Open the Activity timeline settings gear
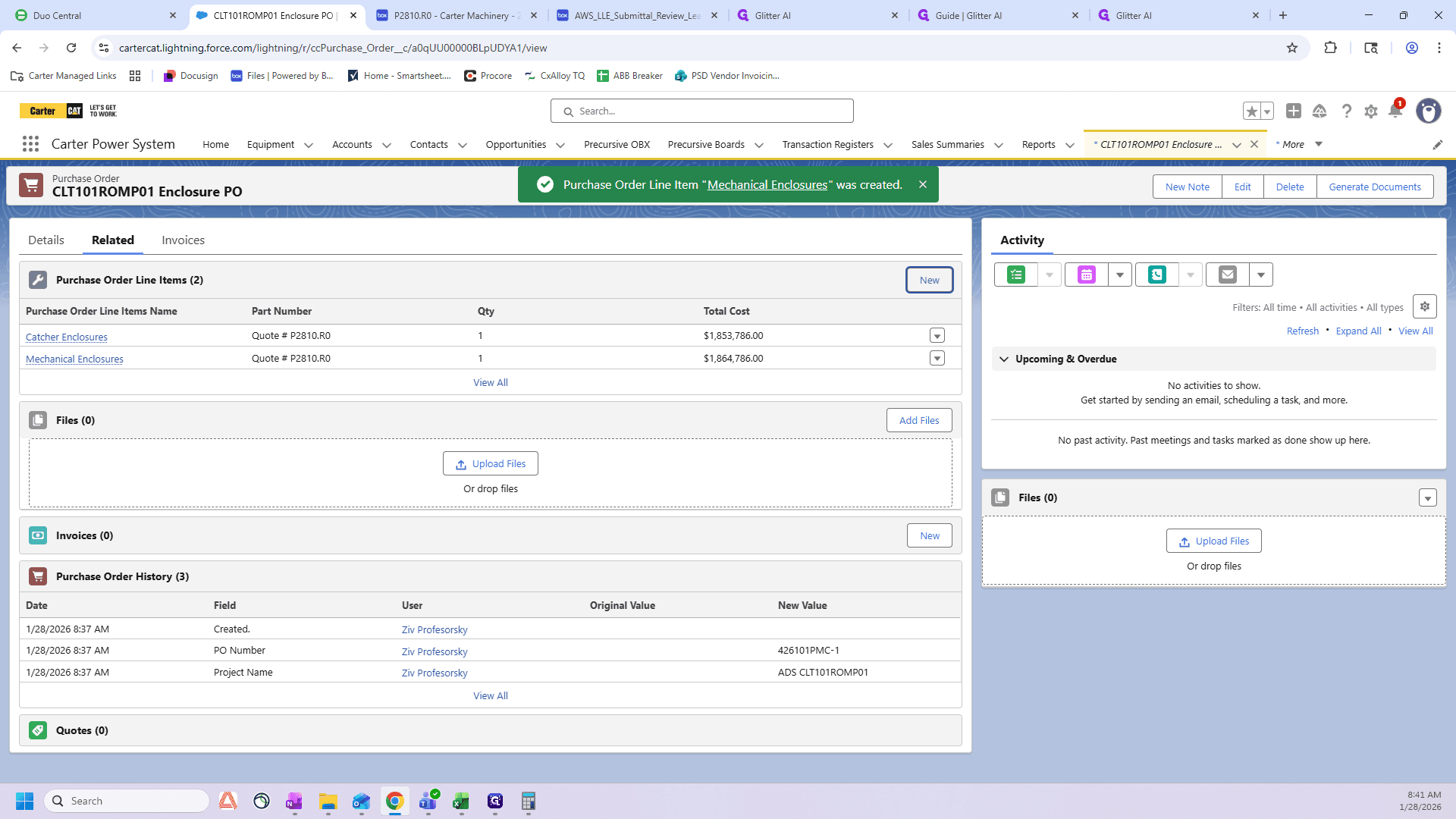 [1425, 306]
